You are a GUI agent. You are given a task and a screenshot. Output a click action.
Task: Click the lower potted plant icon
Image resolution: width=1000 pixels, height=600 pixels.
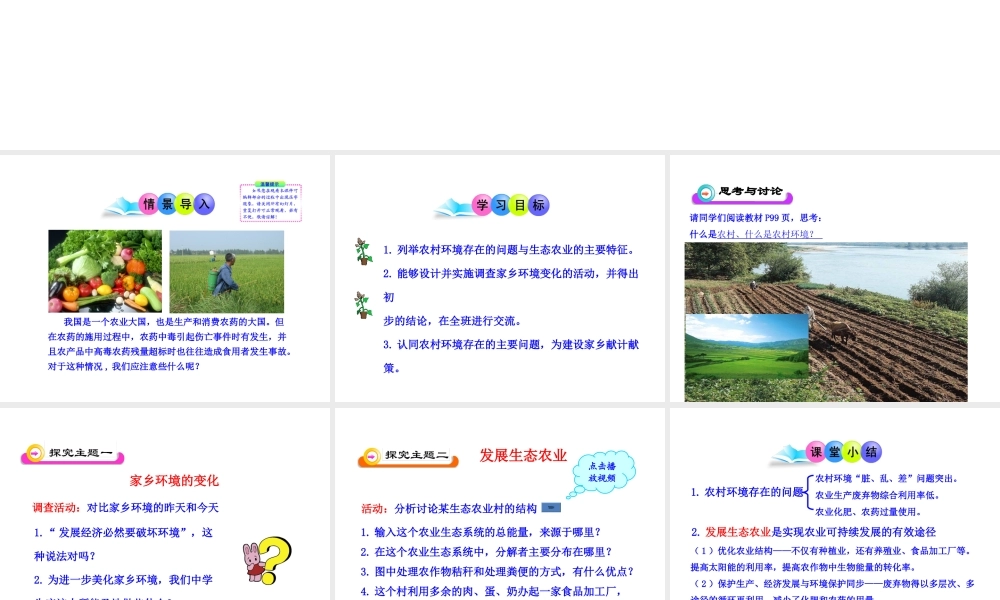pyautogui.click(x=364, y=305)
